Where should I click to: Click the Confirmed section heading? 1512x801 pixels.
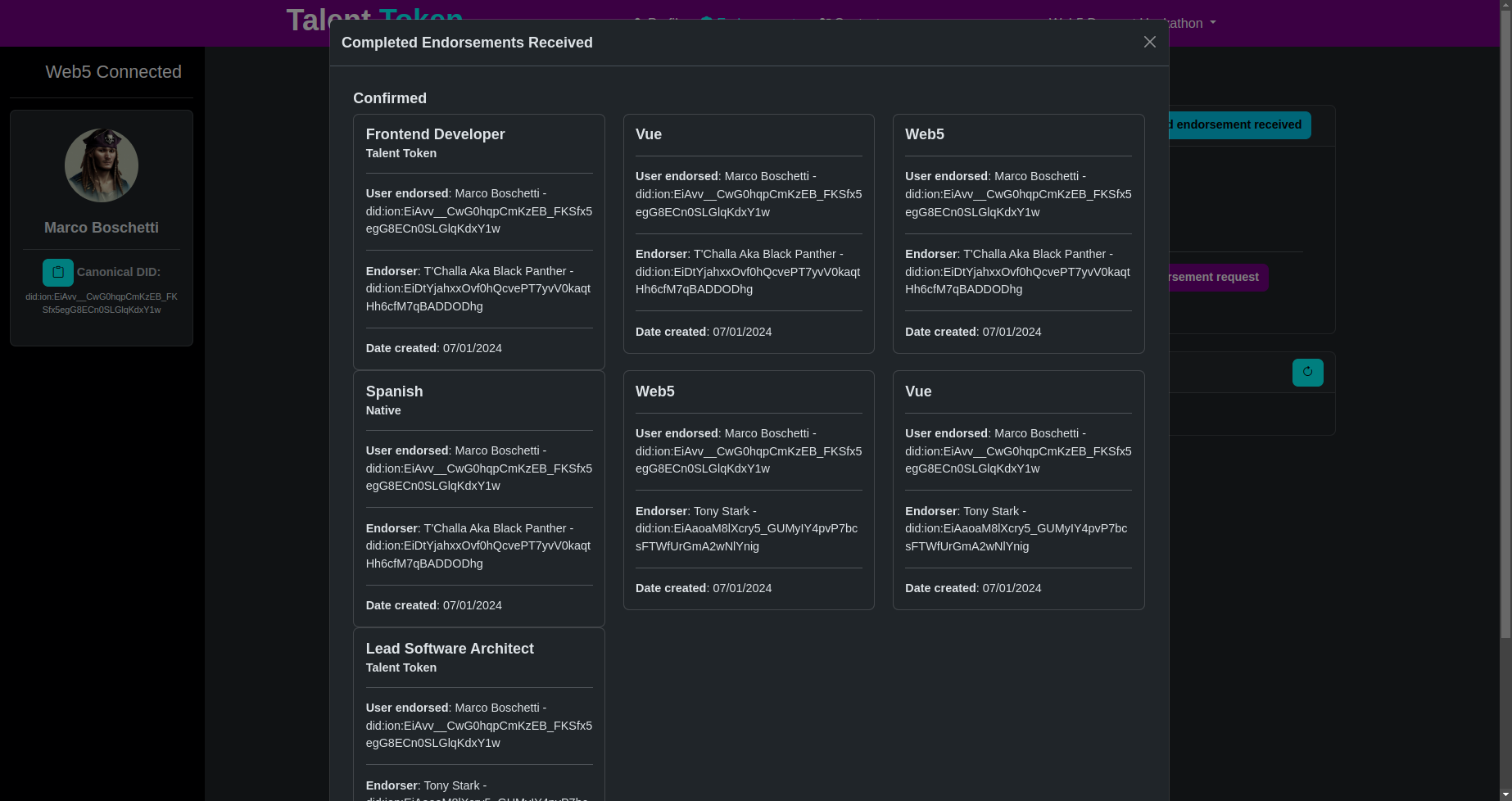pos(390,98)
